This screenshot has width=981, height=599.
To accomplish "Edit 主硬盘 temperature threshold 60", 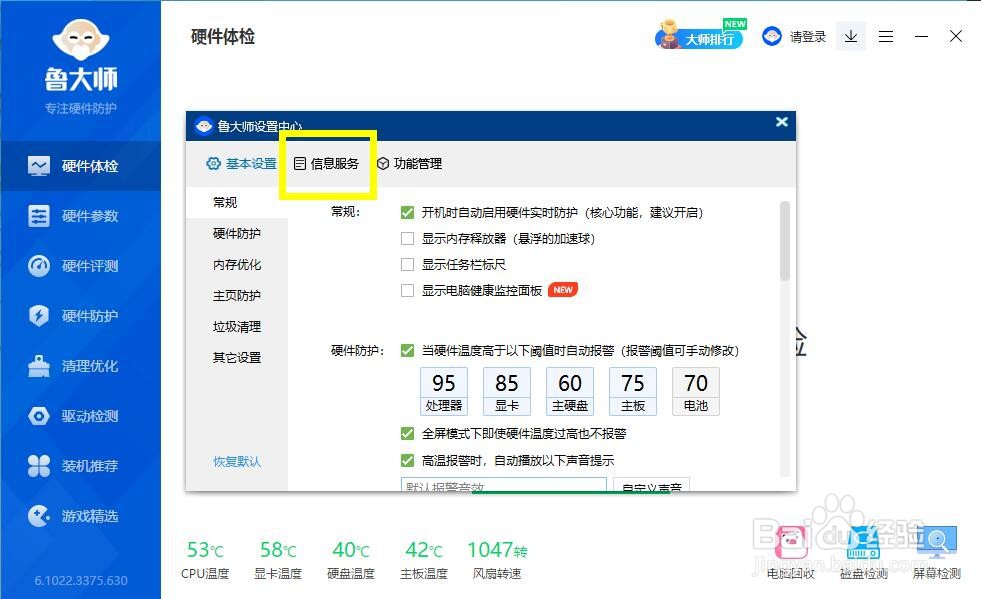I will [x=570, y=382].
